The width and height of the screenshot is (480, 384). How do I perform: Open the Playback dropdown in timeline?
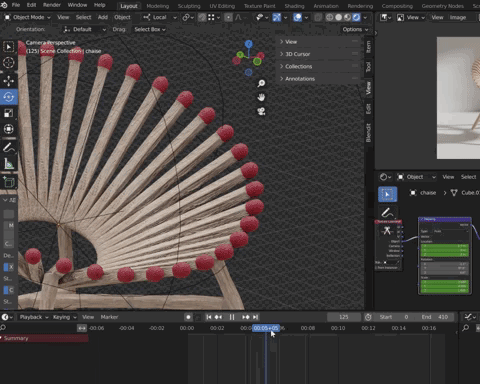click(34, 317)
